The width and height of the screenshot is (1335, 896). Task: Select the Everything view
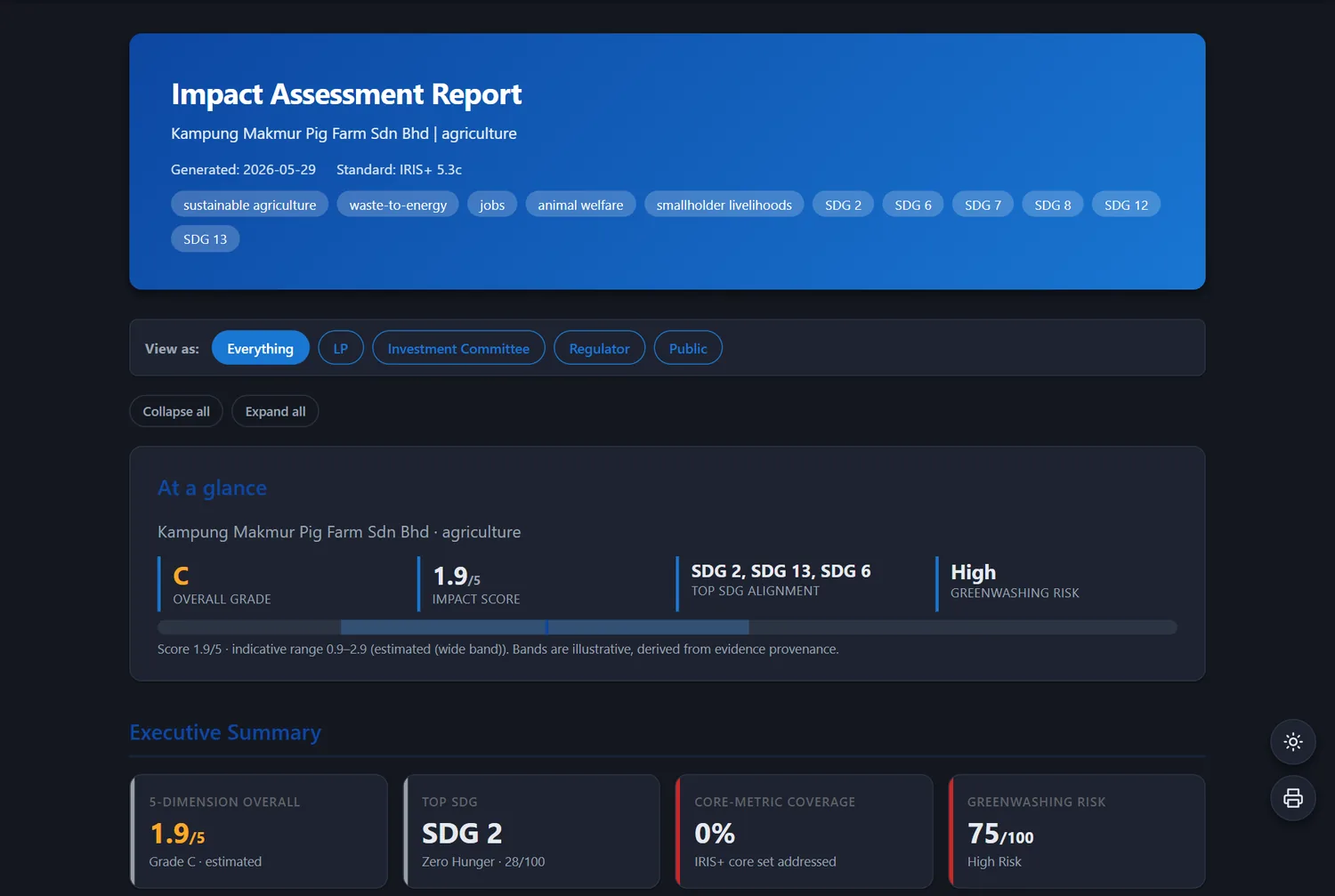(260, 348)
